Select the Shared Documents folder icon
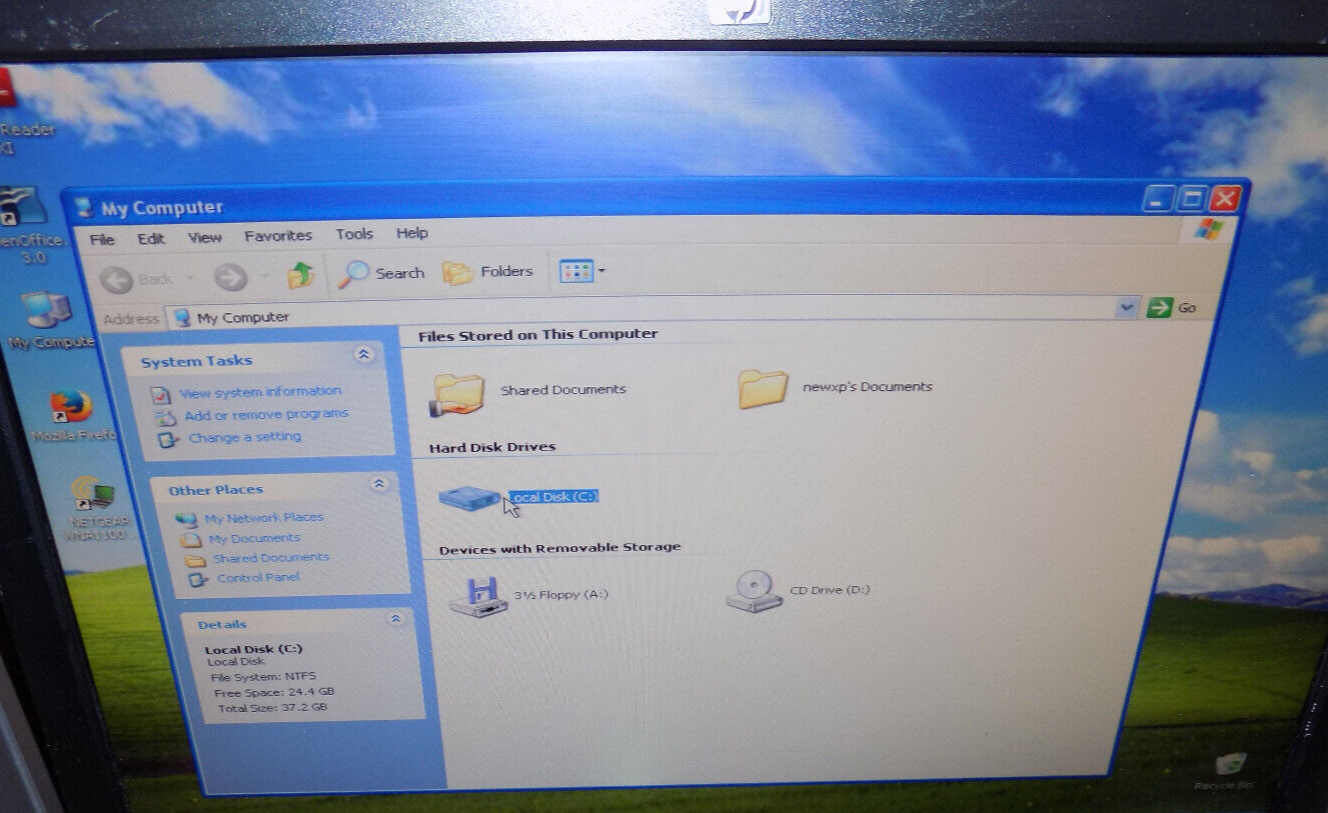The image size is (1328, 813). tap(457, 393)
